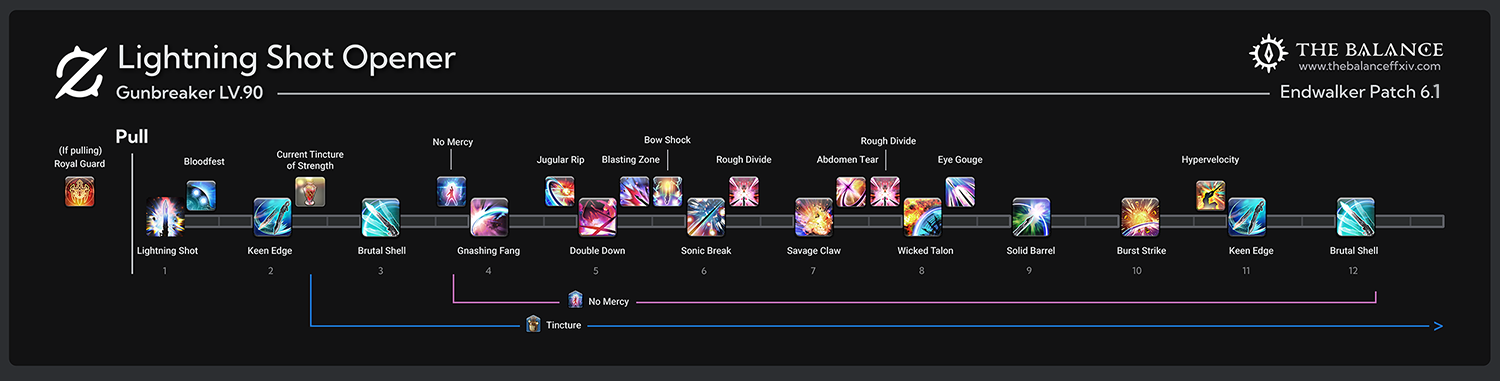The width and height of the screenshot is (1500, 381).
Task: Click the small Tincture duration bar icon
Action: coord(534,324)
